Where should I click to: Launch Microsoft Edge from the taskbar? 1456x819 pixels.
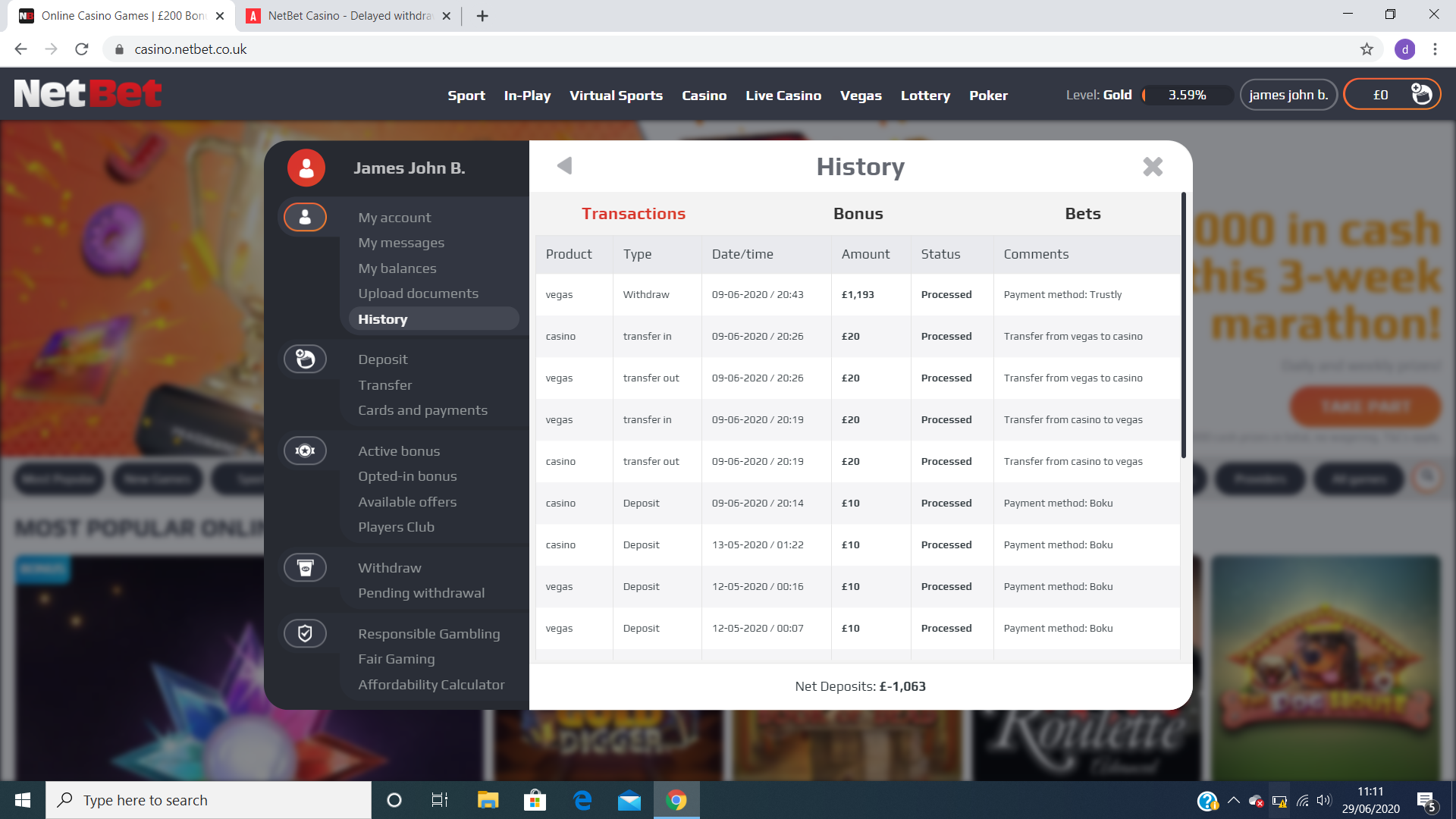tap(582, 800)
